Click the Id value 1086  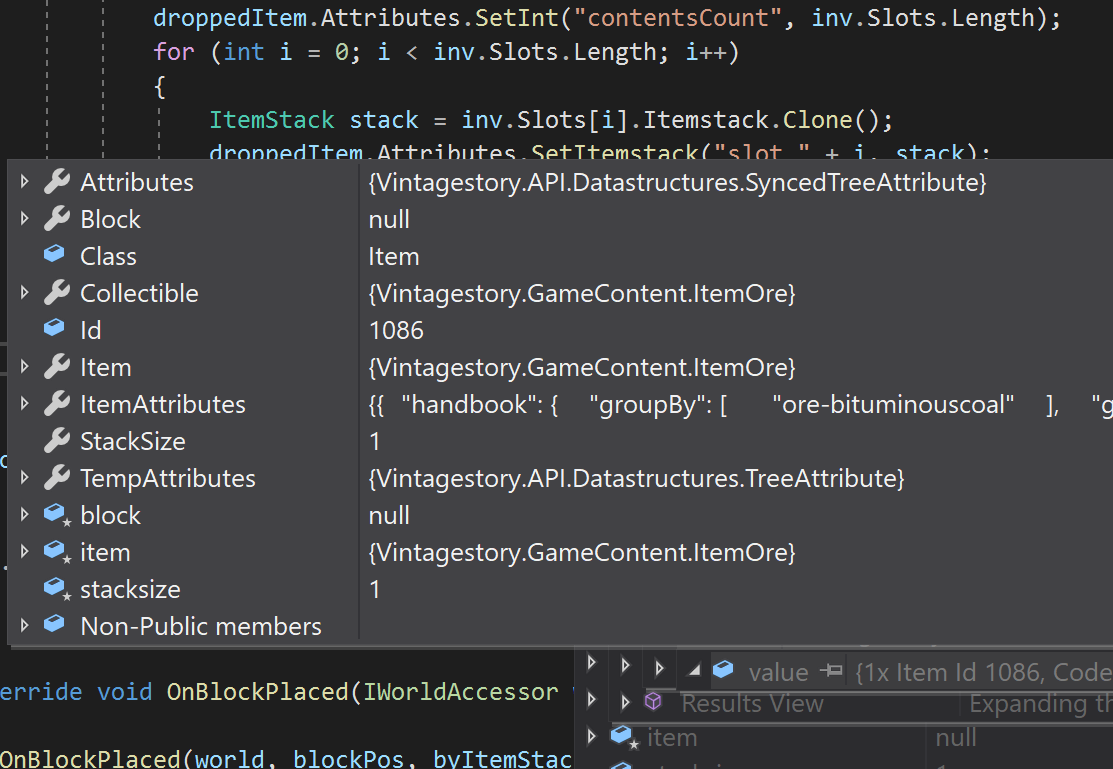[396, 330]
